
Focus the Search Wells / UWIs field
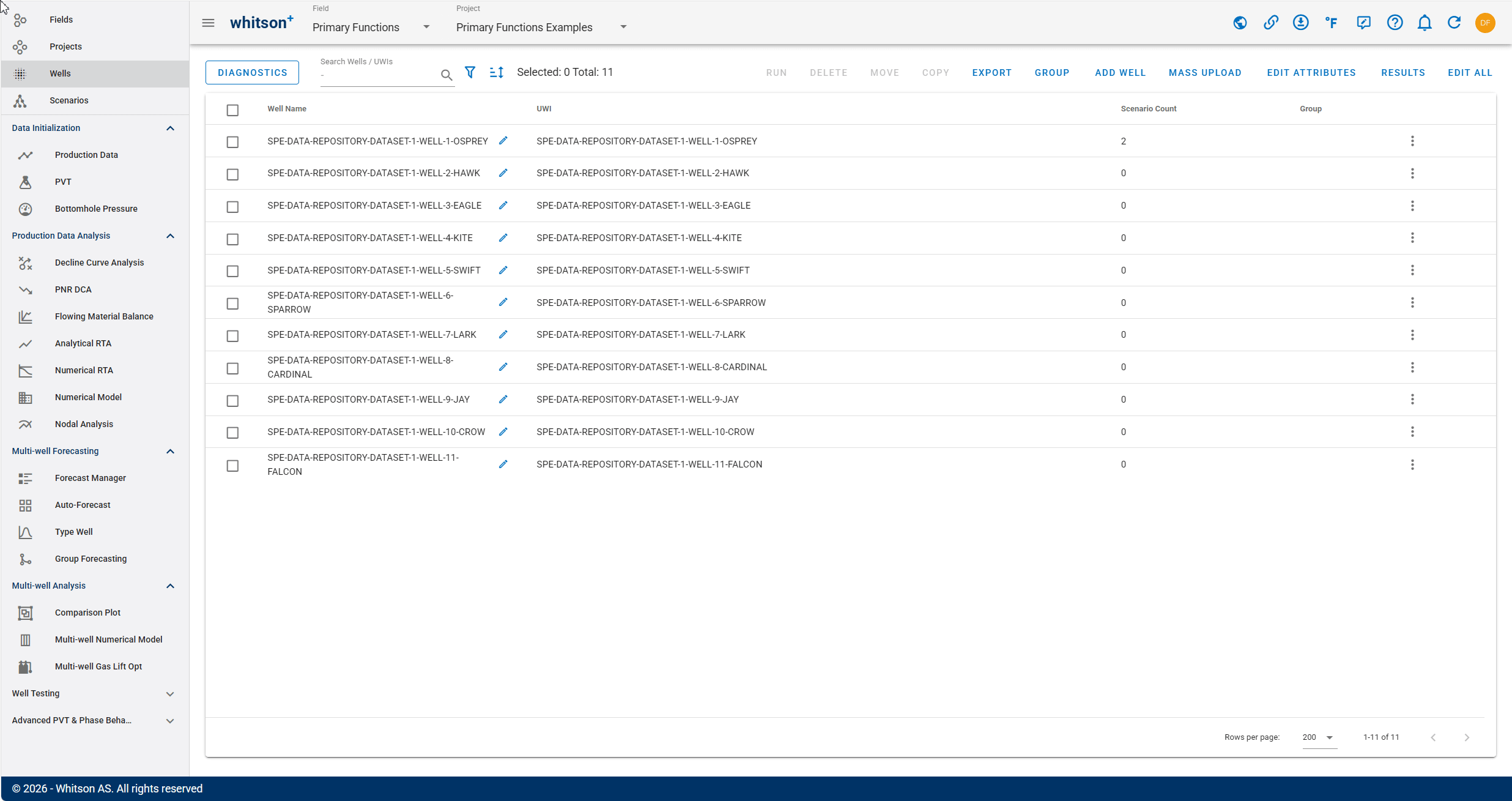[x=379, y=75]
